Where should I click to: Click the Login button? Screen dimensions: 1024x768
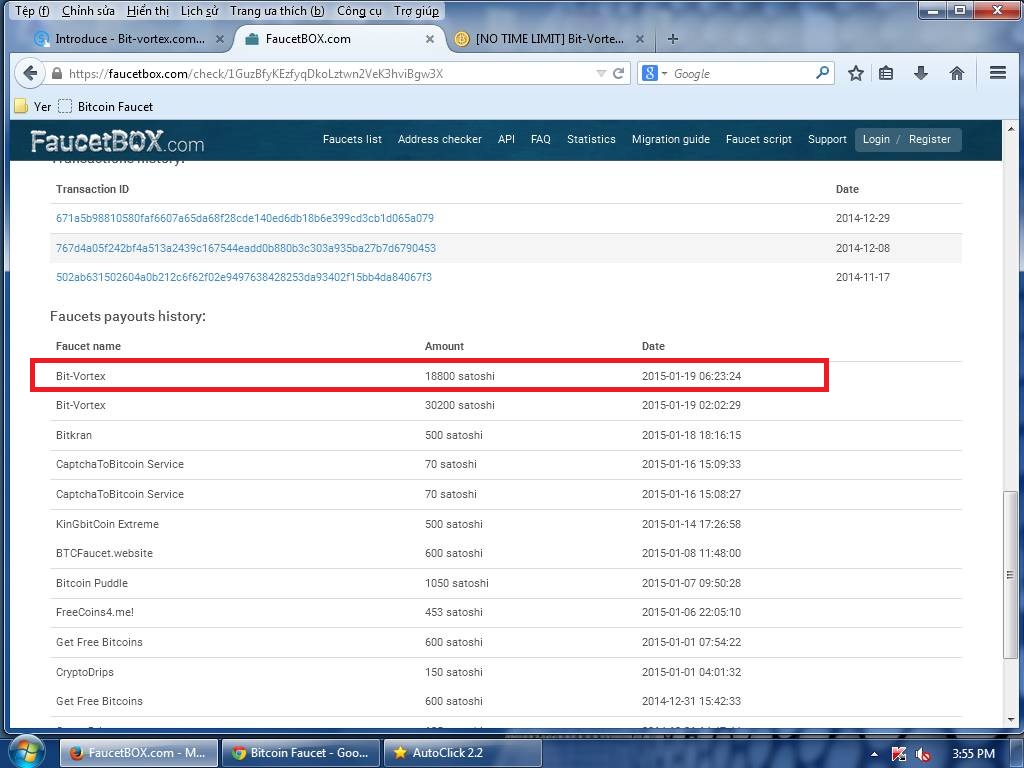(876, 139)
